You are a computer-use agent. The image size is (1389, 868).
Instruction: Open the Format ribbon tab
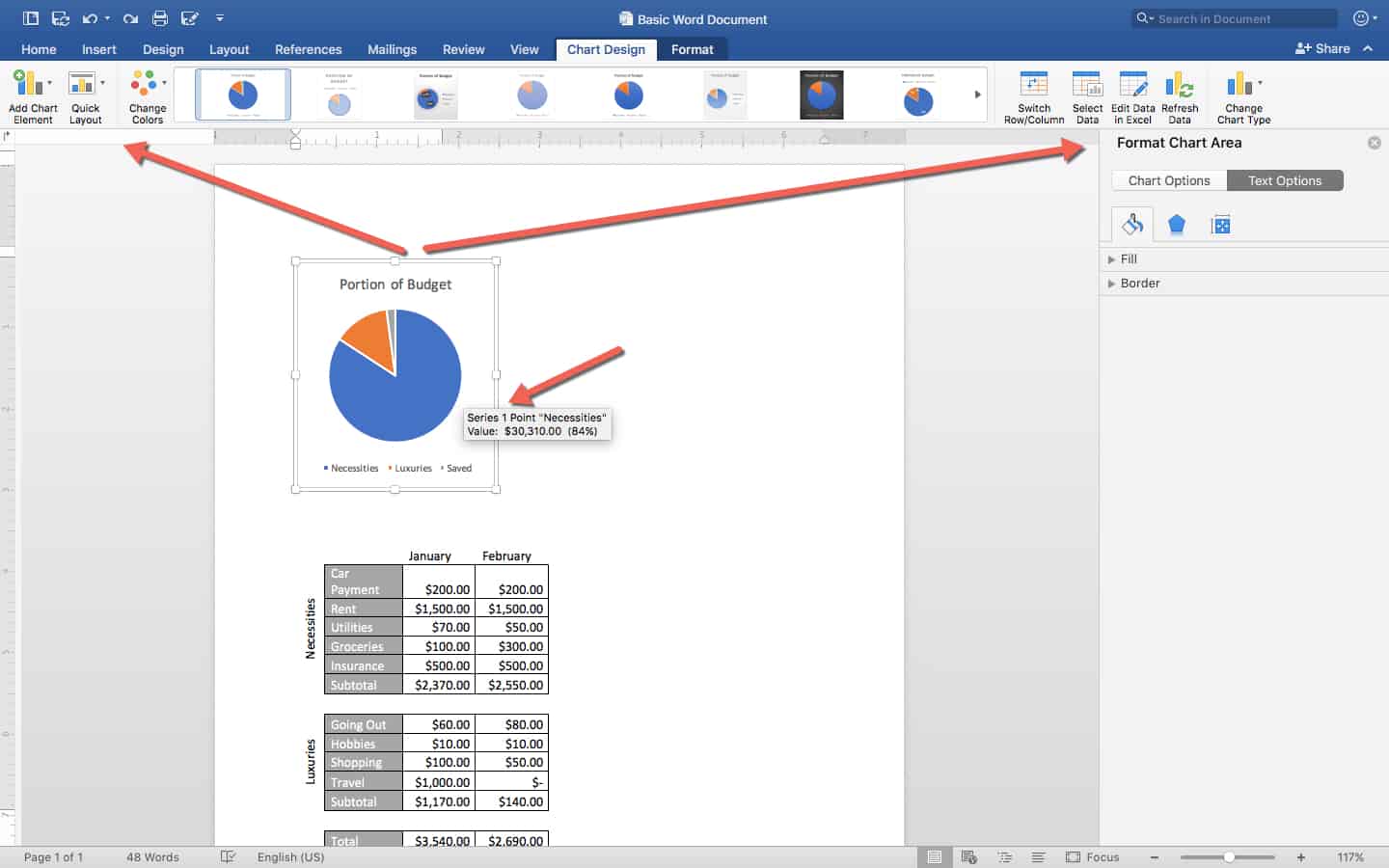coord(692,49)
